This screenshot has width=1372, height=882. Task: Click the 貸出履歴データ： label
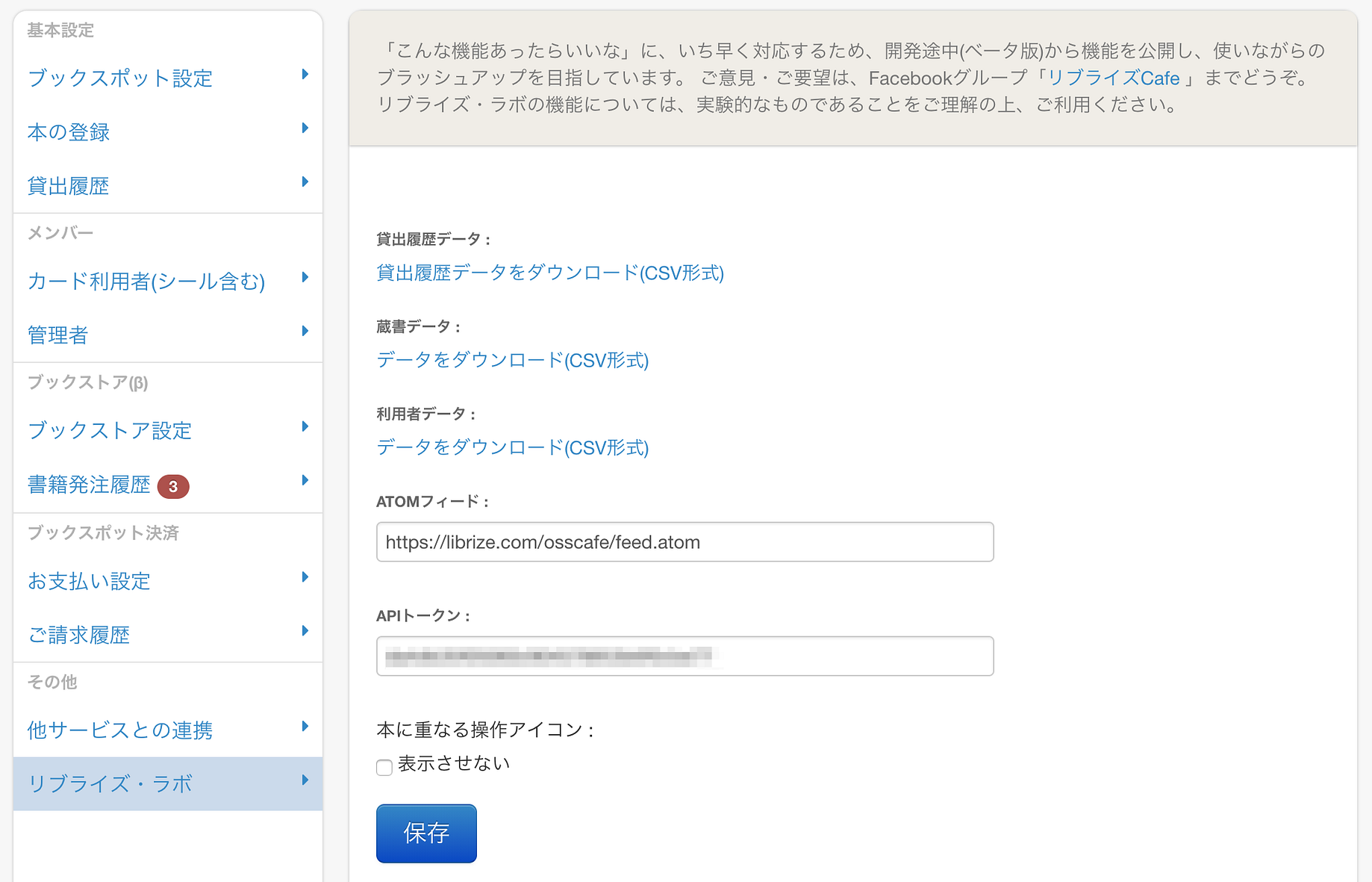click(434, 239)
